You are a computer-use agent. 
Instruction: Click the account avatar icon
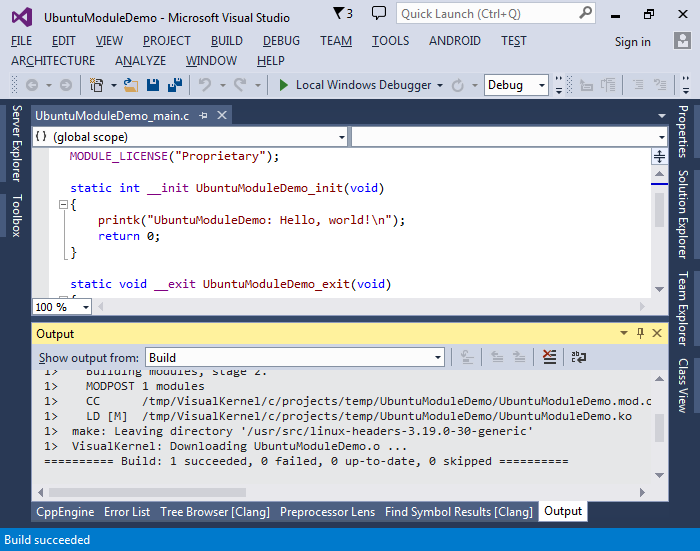[682, 41]
